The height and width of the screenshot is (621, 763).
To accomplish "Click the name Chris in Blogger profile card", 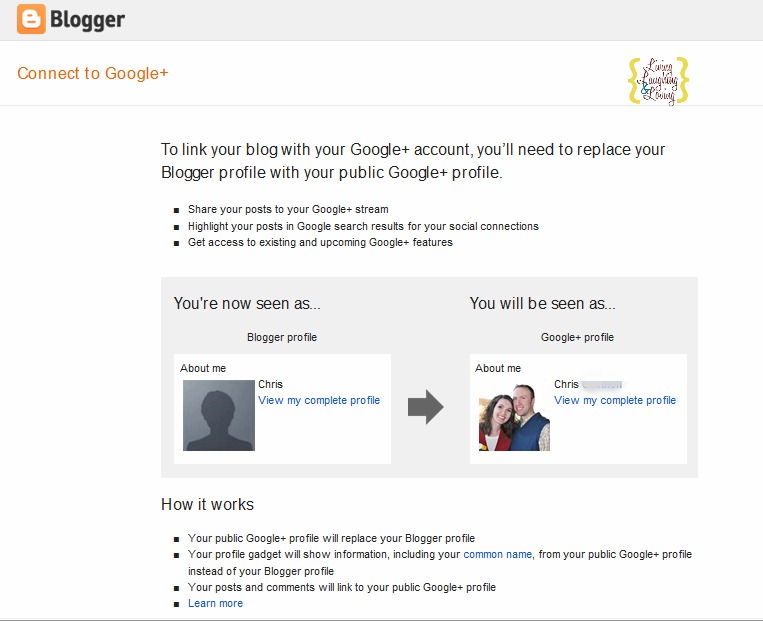I will [270, 384].
